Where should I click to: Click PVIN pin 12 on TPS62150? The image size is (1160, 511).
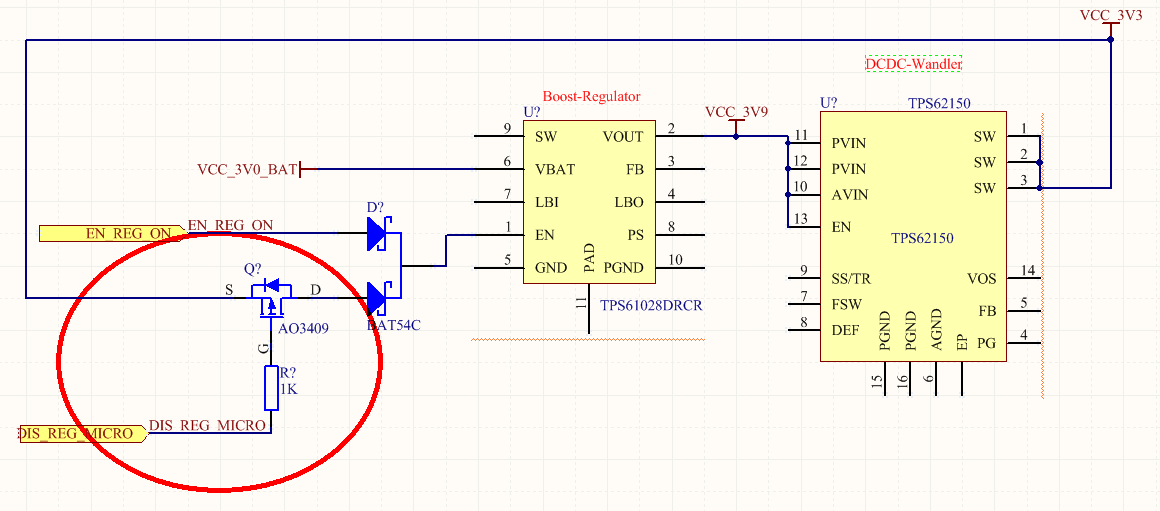click(x=803, y=169)
